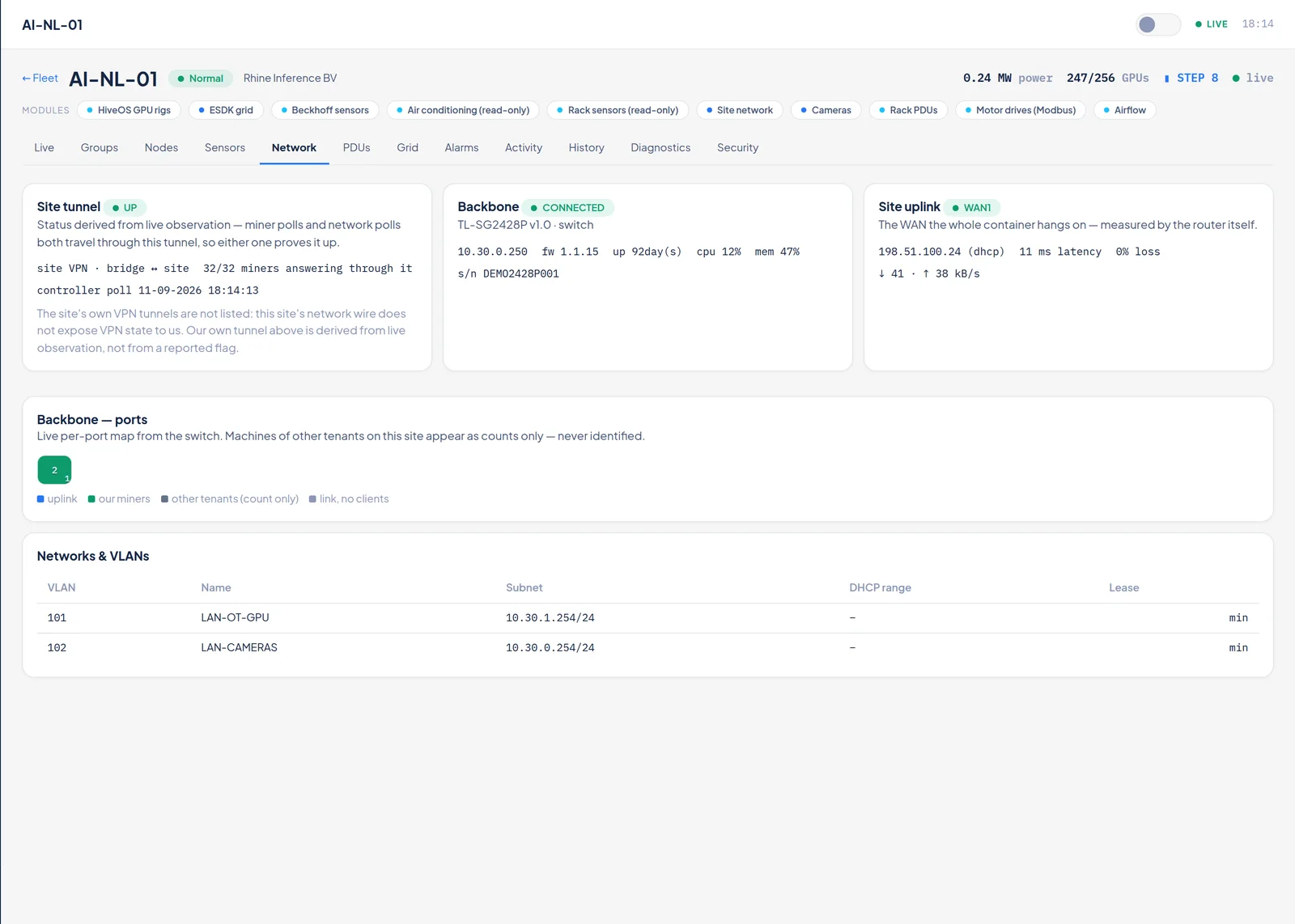Select the Network tab
The image size is (1295, 924).
[294, 147]
